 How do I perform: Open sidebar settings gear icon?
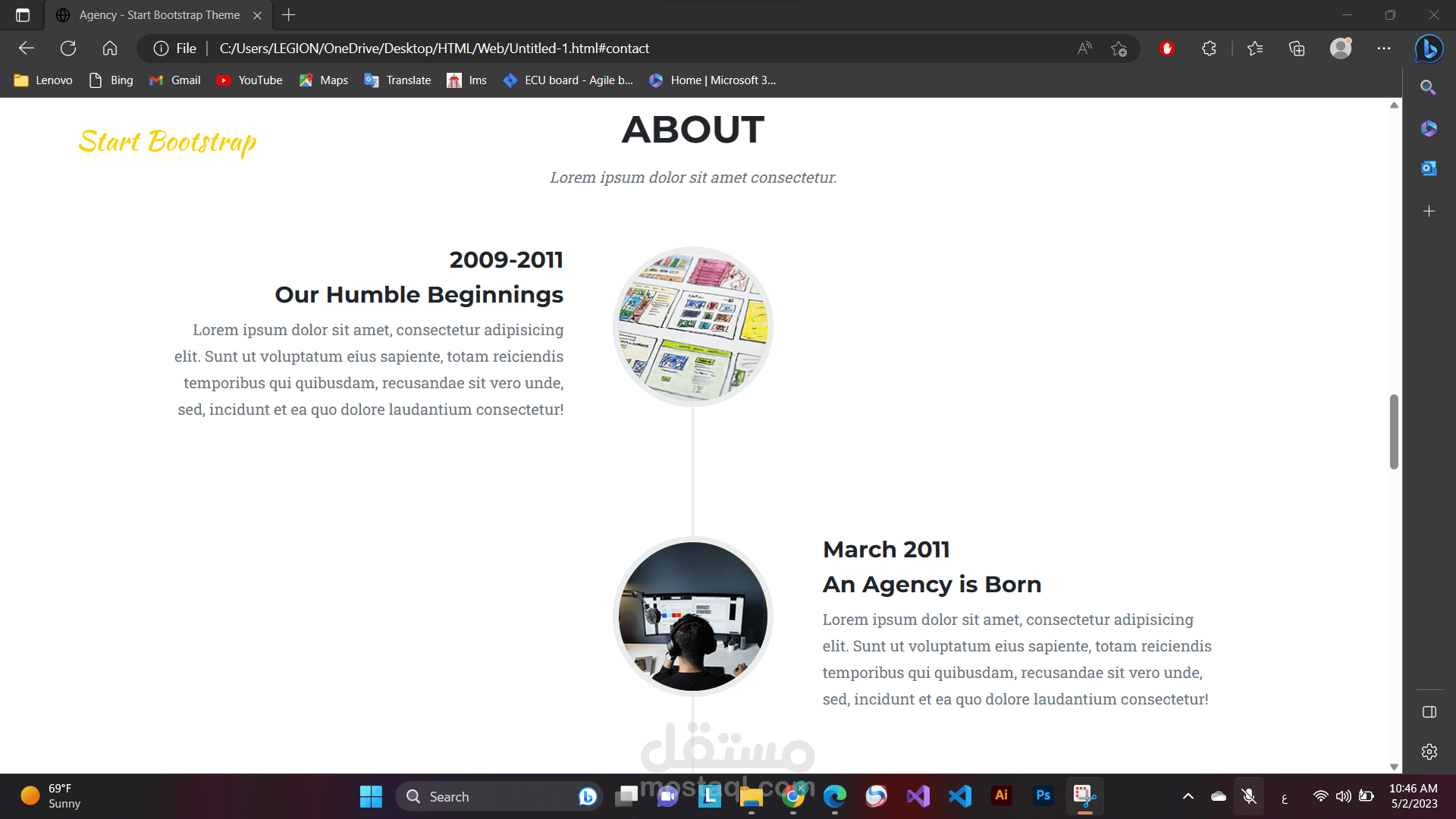pyautogui.click(x=1429, y=752)
